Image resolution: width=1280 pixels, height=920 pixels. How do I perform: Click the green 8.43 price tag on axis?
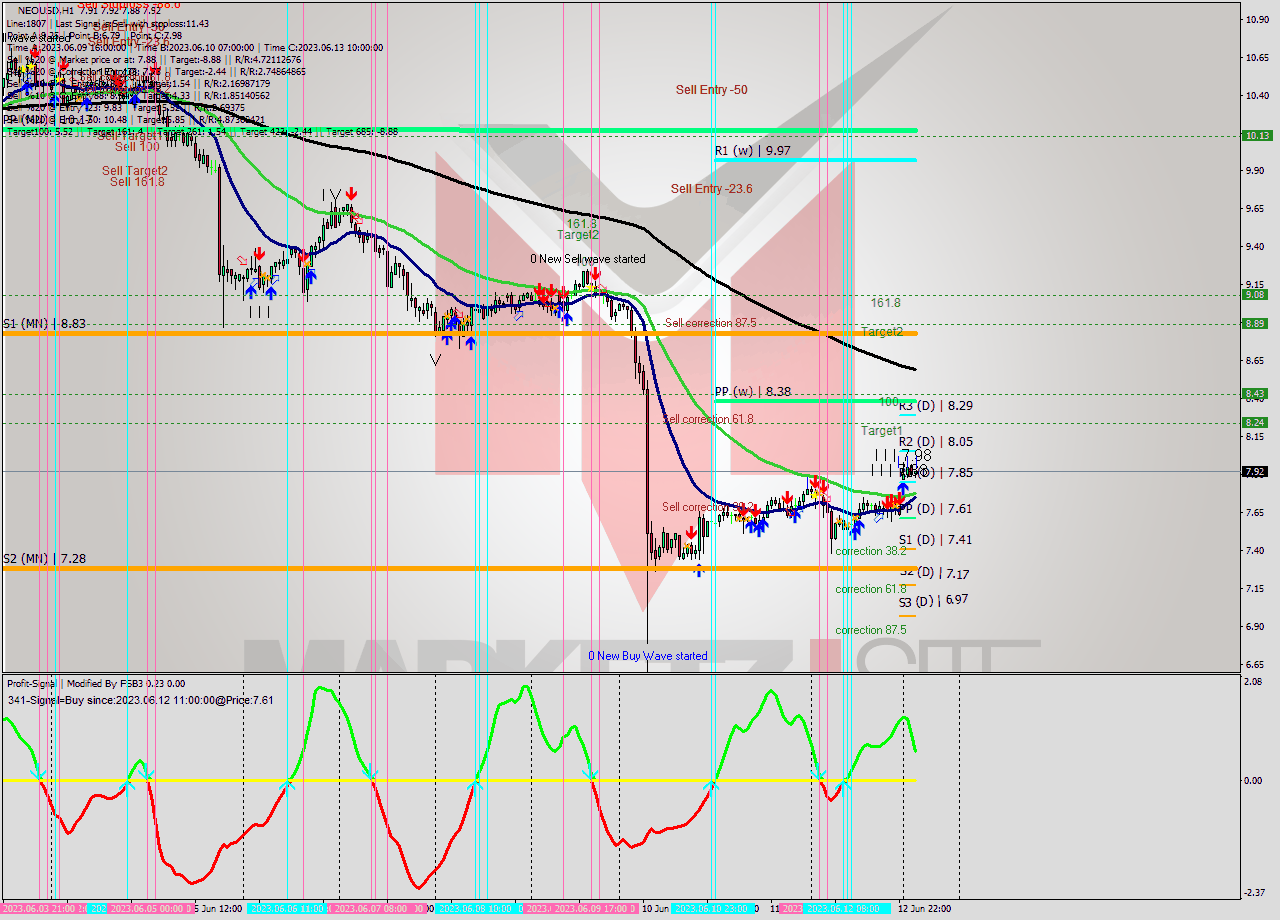point(1256,393)
